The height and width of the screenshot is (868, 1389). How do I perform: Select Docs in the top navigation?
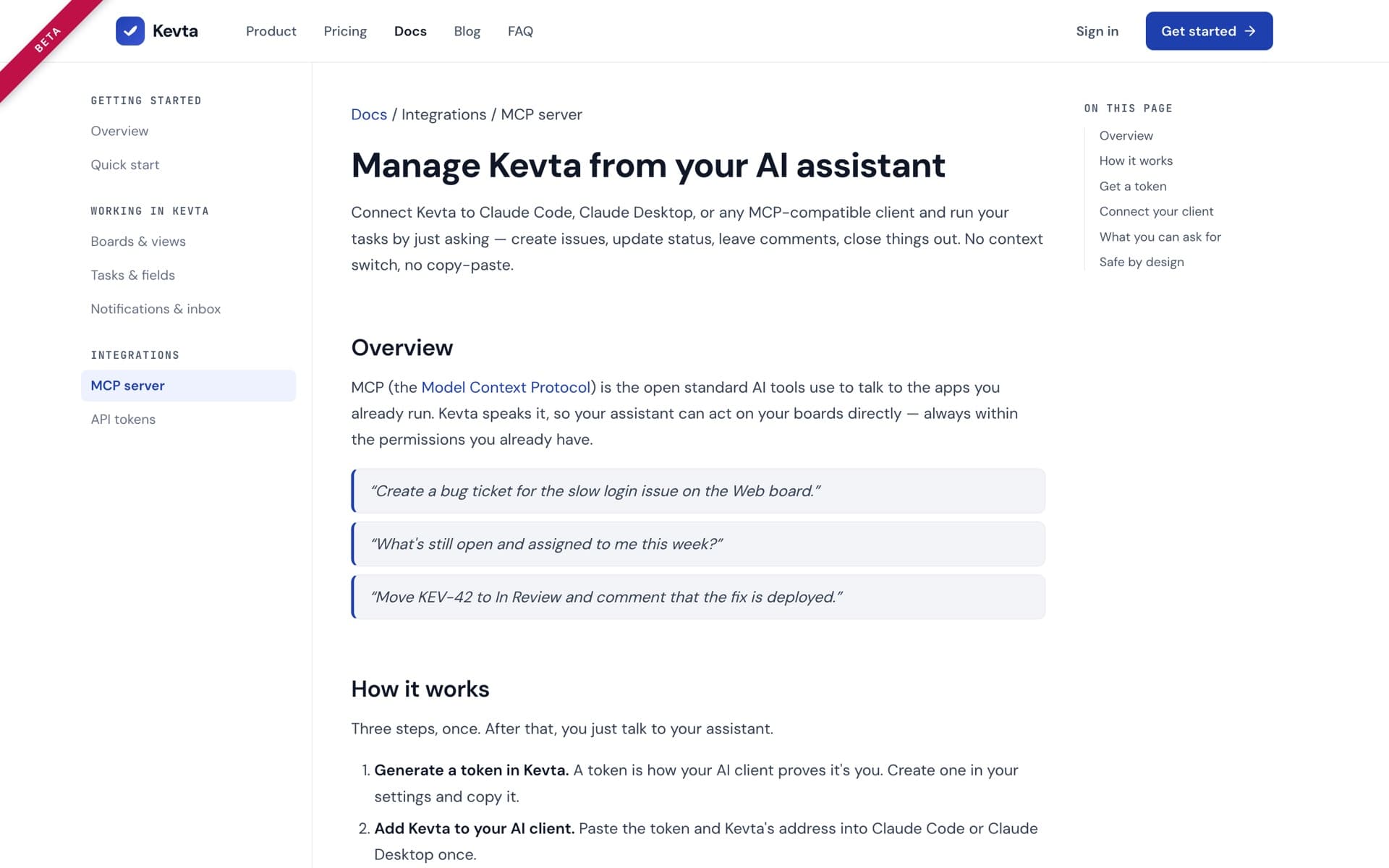410,31
